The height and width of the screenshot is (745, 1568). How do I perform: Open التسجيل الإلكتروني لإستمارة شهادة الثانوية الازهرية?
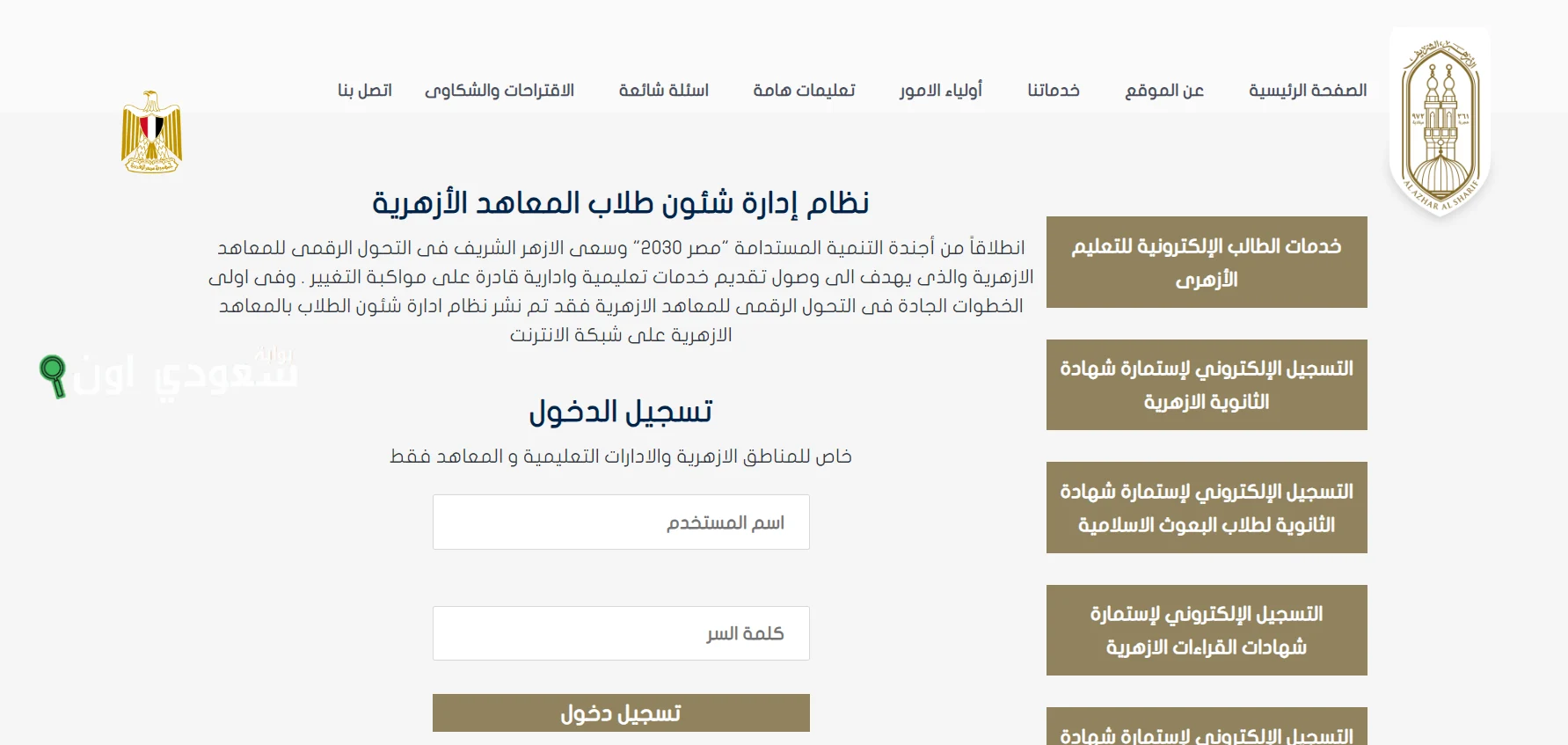tap(1206, 384)
